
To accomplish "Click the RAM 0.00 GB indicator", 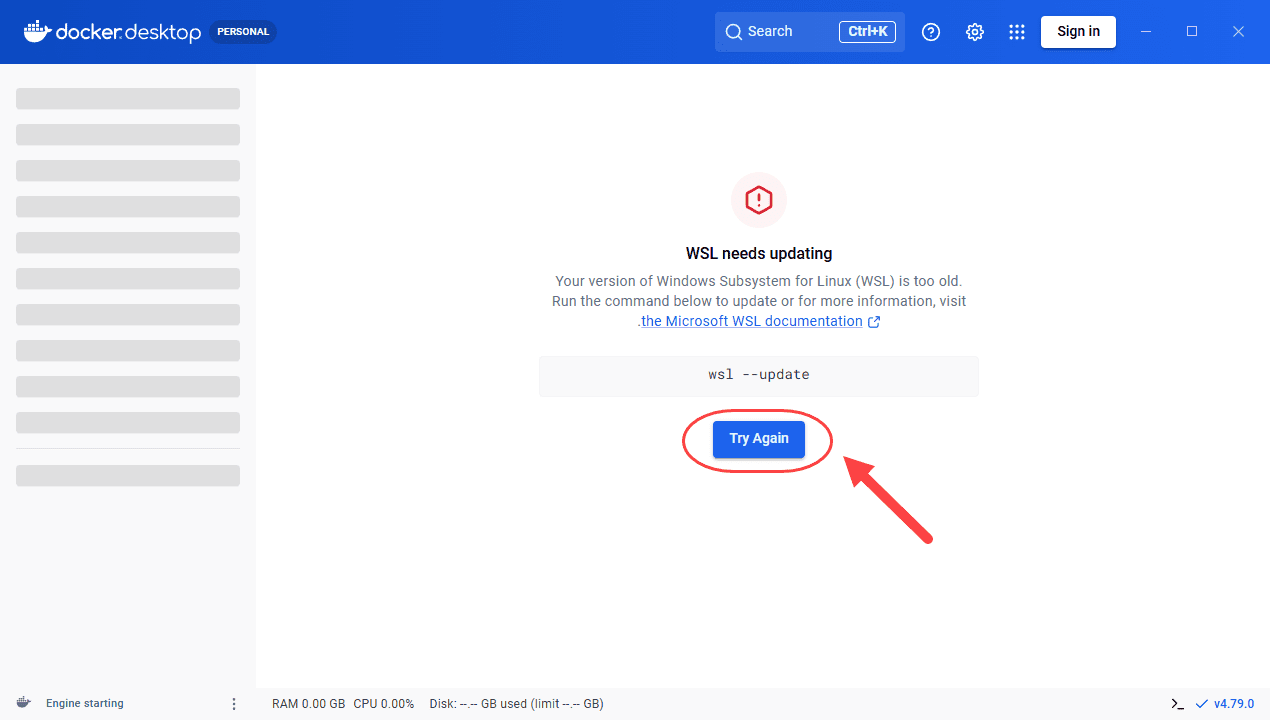I will coord(308,704).
